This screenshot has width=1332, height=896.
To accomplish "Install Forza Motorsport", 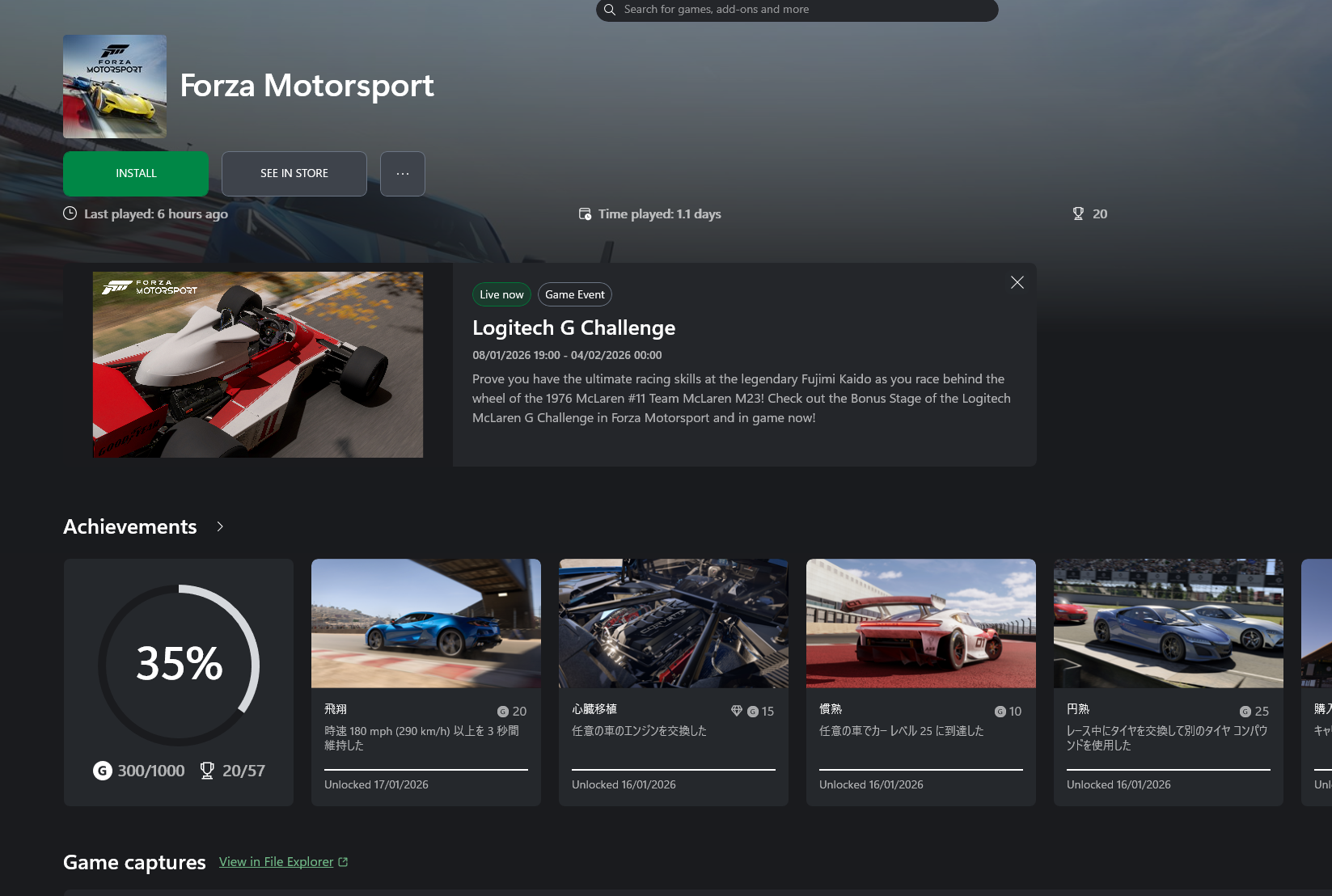I will point(136,174).
